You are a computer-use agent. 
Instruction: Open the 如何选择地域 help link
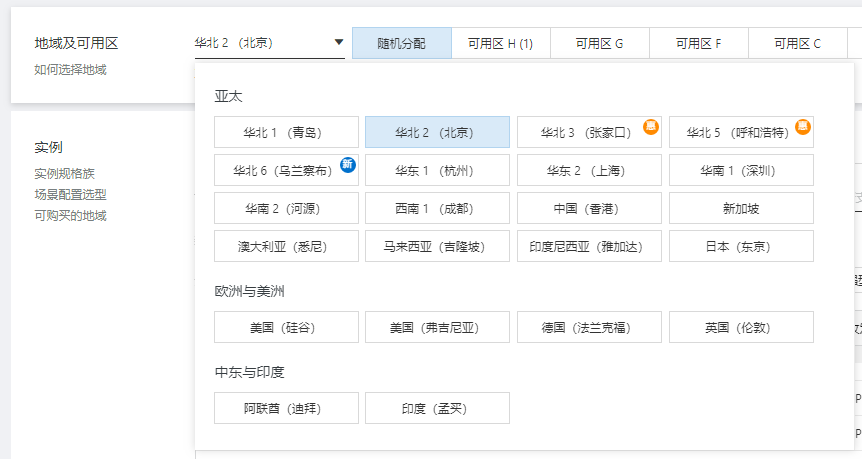pos(70,70)
